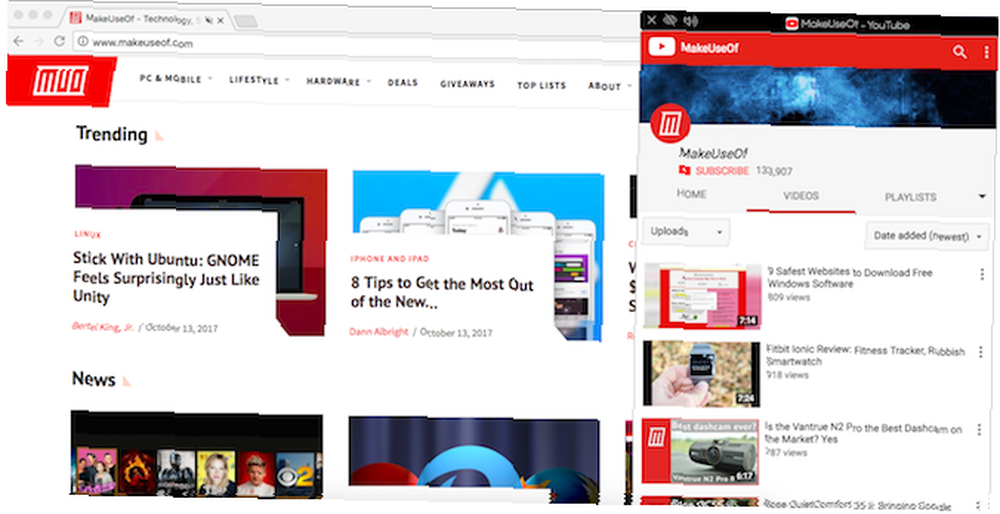Open the Giveaways menu item

pyautogui.click(x=467, y=84)
